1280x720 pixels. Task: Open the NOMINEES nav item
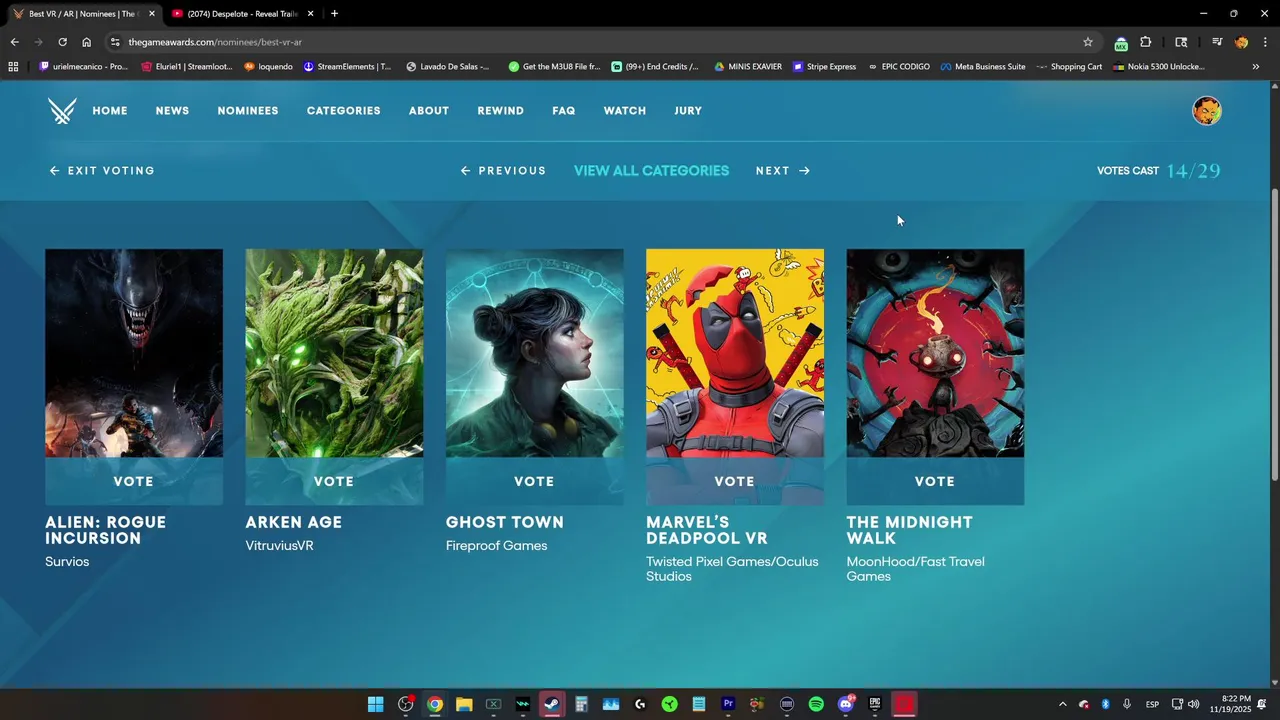tap(248, 111)
